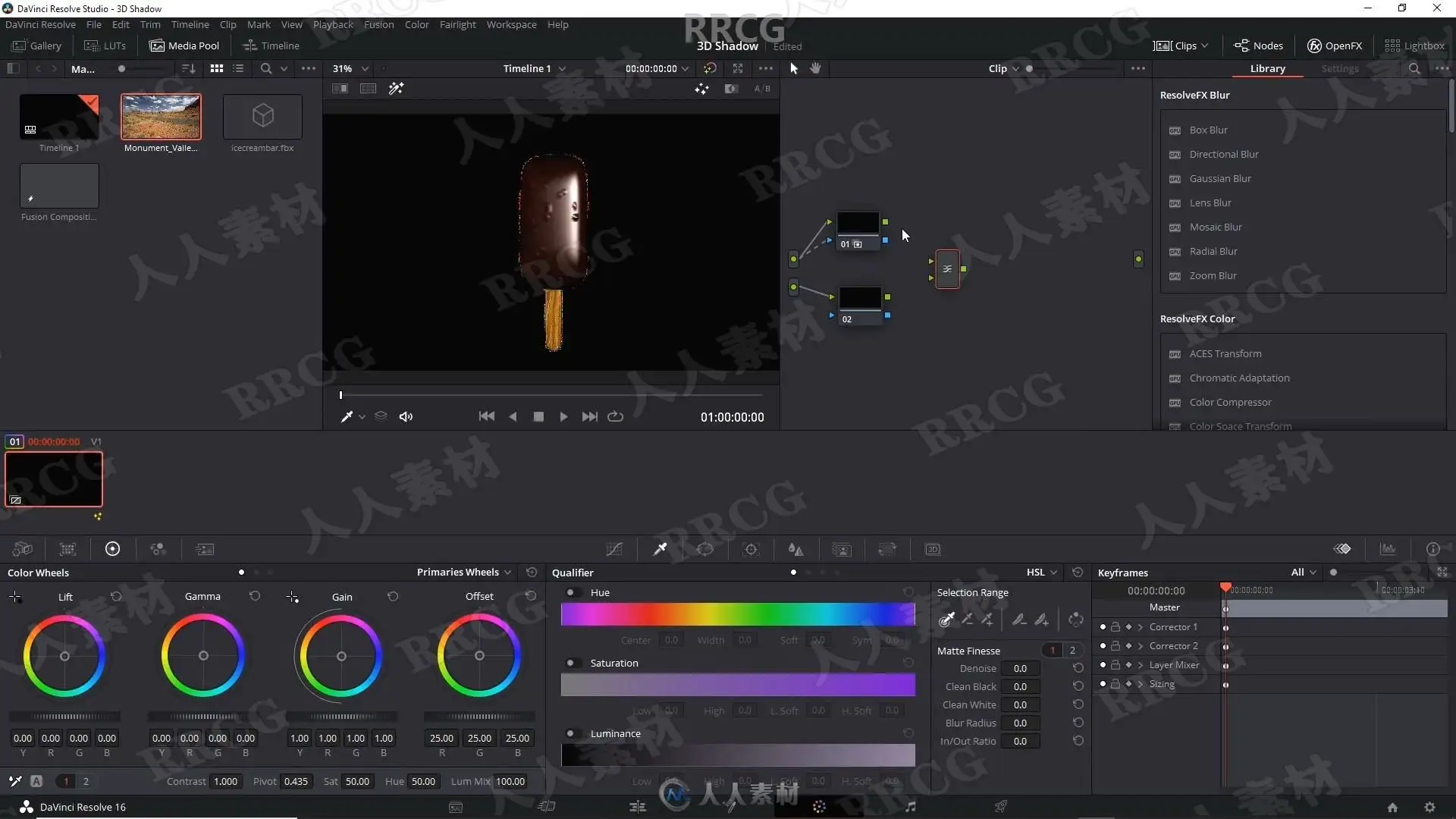Viewport: 1456px width, 819px height.
Task: Open the Clips dropdown arrow
Action: click(1205, 45)
